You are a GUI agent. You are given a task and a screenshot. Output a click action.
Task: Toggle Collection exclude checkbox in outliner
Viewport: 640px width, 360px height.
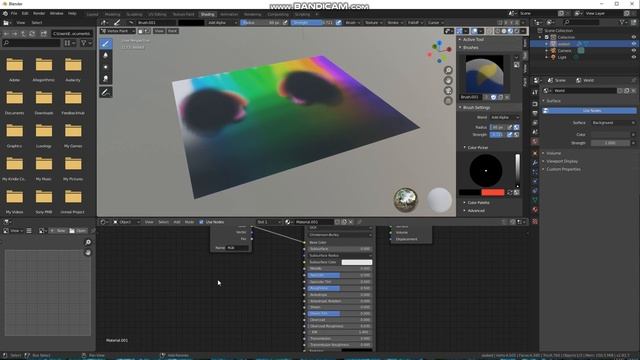(x=547, y=37)
